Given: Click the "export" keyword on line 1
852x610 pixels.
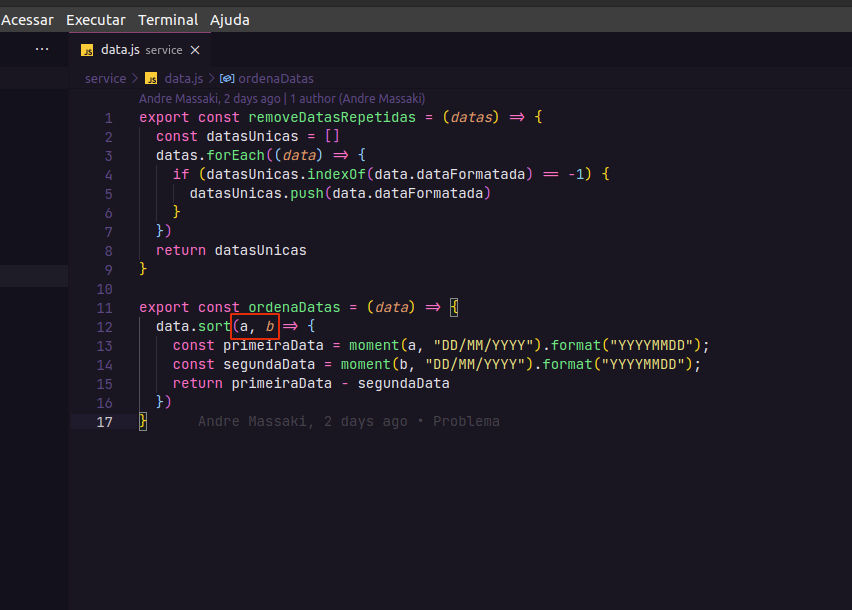Looking at the screenshot, I should click(x=164, y=117).
